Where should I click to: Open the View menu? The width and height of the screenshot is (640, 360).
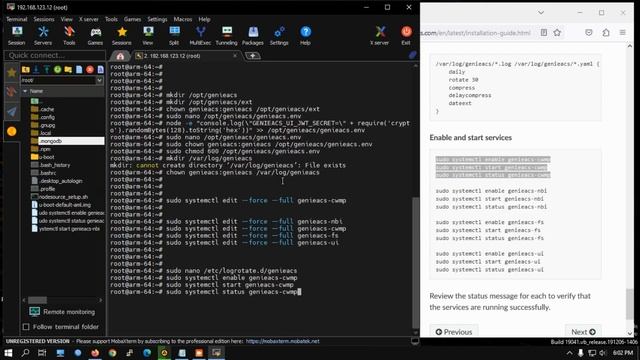pyautogui.click(x=67, y=19)
